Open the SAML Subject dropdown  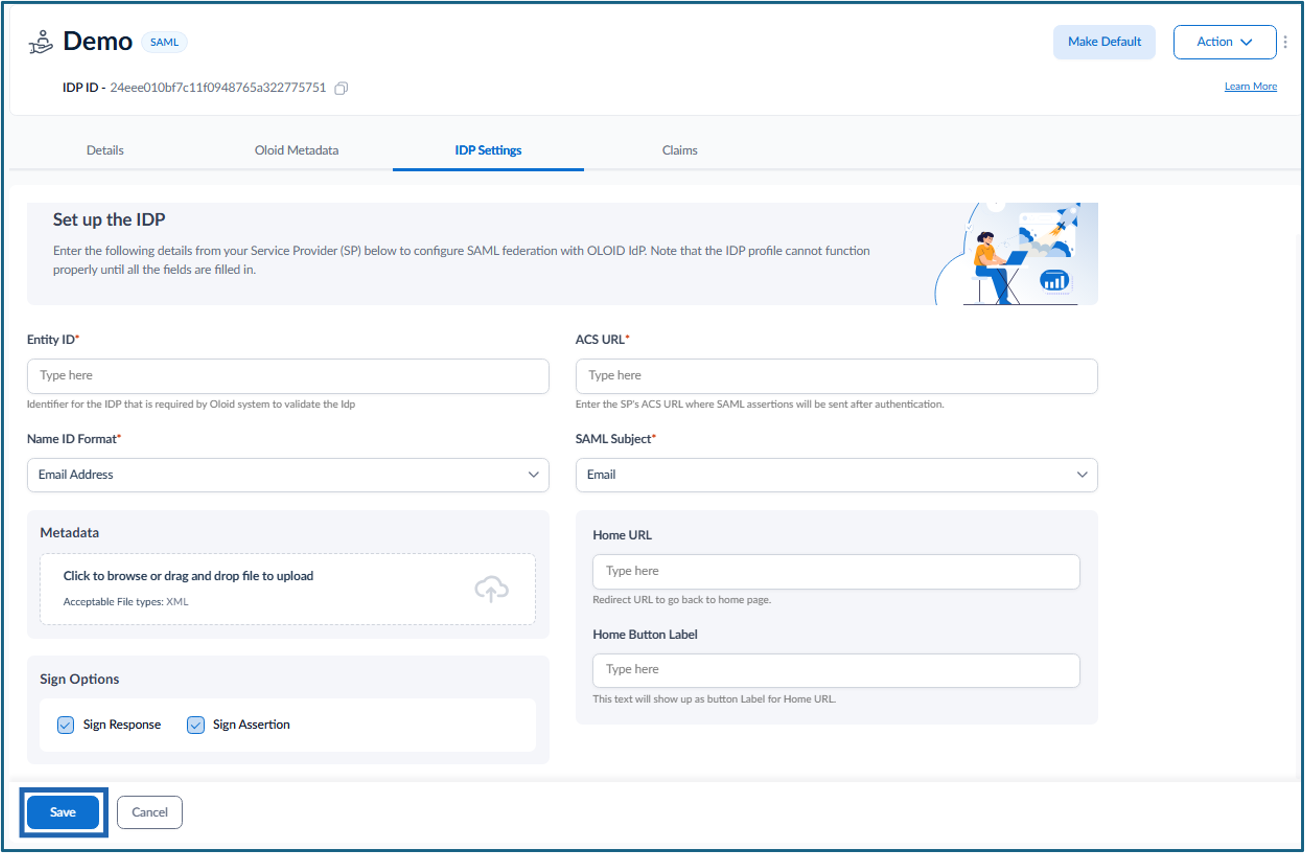tap(837, 475)
